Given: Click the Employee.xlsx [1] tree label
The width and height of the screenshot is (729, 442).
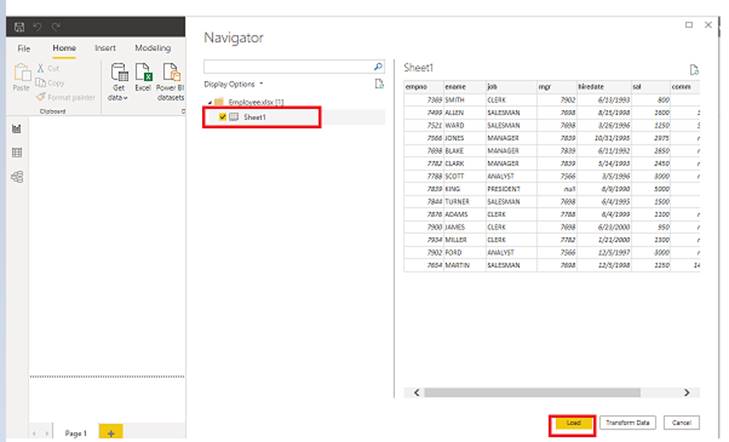Looking at the screenshot, I should (256, 102).
